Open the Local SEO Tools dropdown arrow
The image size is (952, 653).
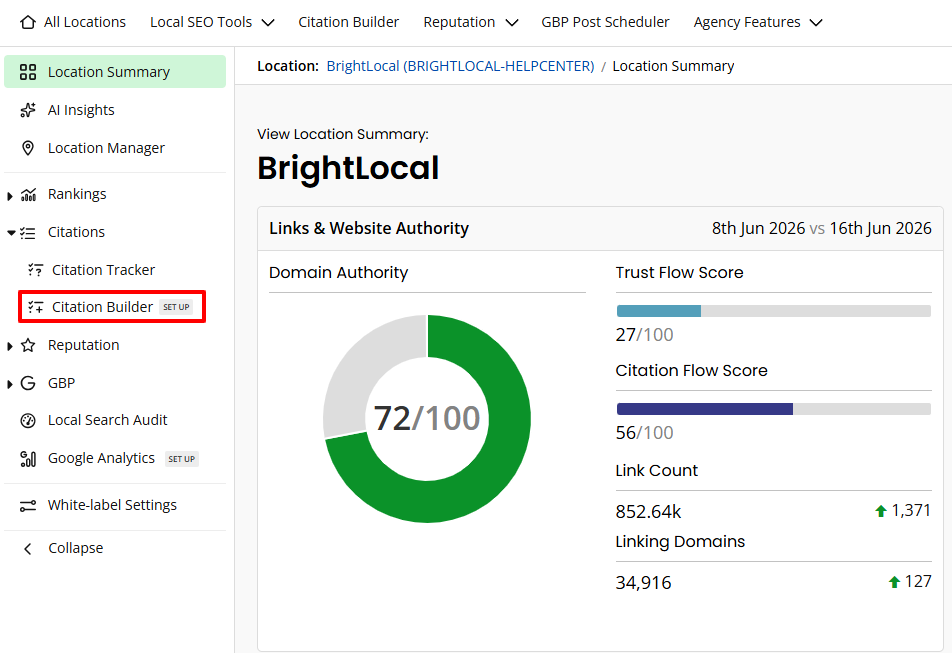(x=268, y=23)
